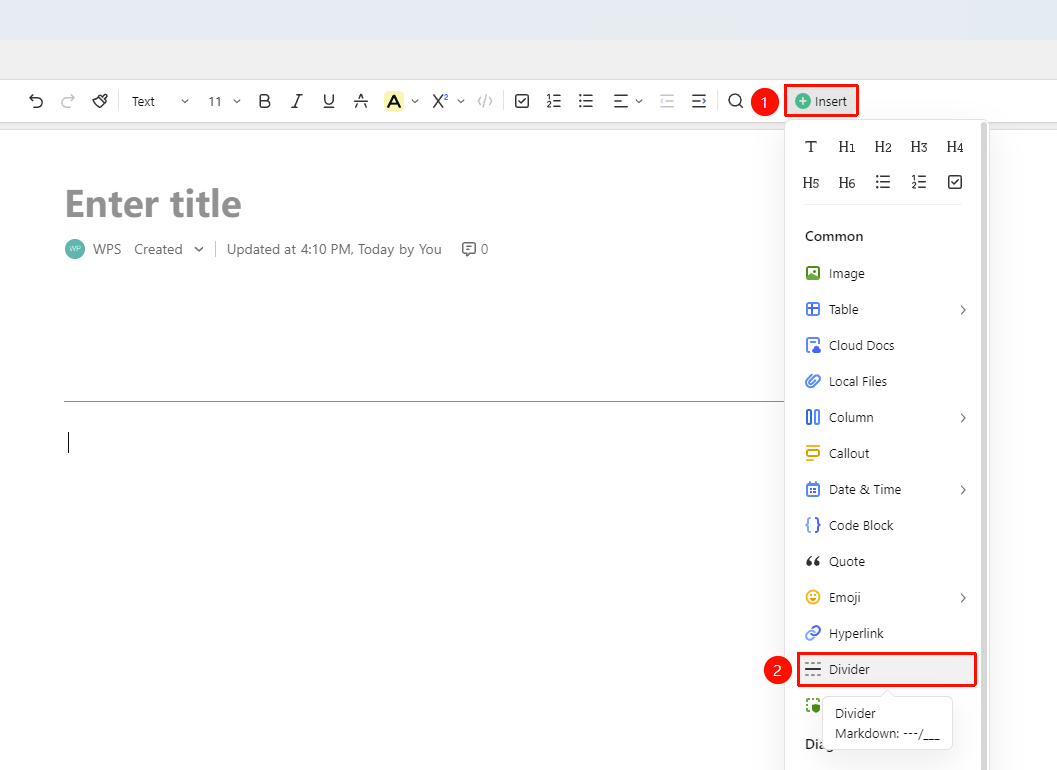The image size is (1057, 770).
Task: Click the superscript X² icon
Action: (440, 101)
